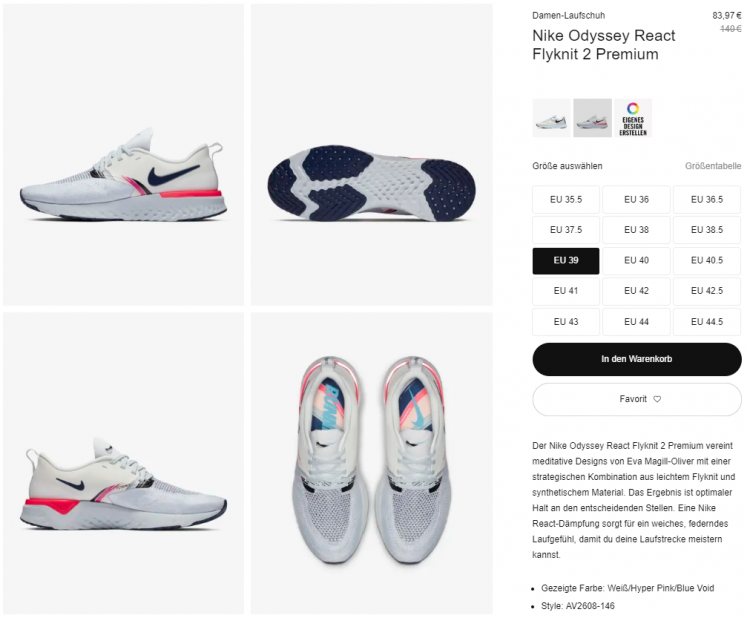The image size is (750, 618).
Task: Add shoe with In den Warenkorb button
Action: (x=637, y=359)
